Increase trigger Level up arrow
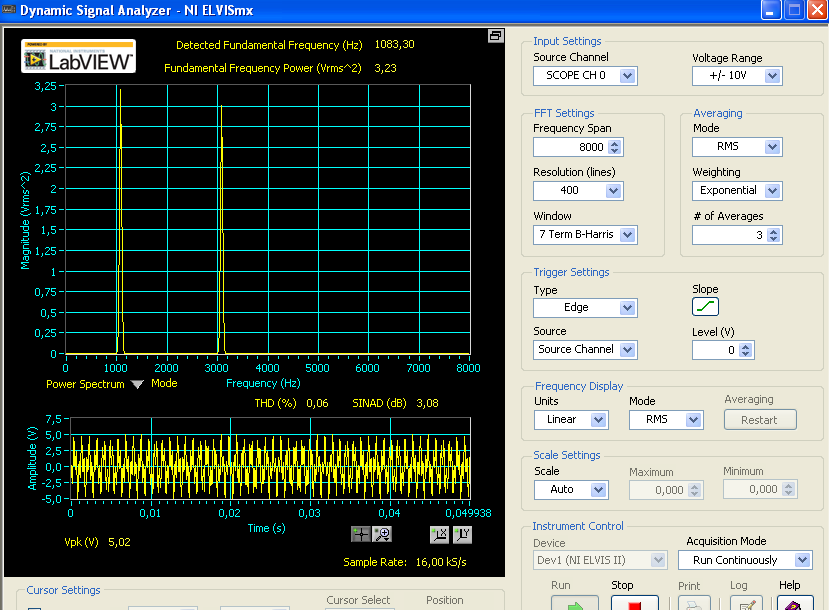Viewport: 829px width, 610px height. (x=745, y=346)
